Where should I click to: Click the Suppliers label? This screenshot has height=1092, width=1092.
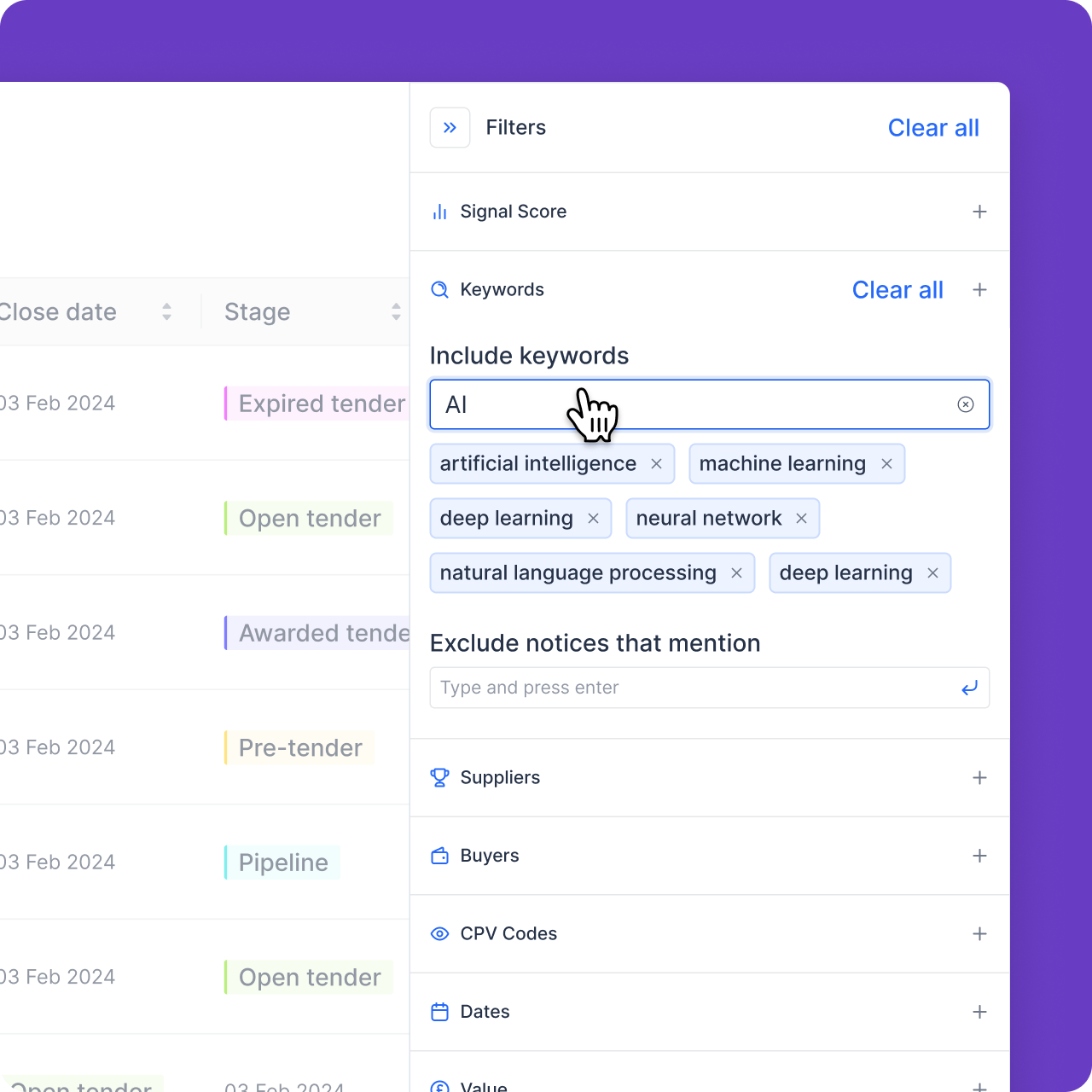point(500,778)
